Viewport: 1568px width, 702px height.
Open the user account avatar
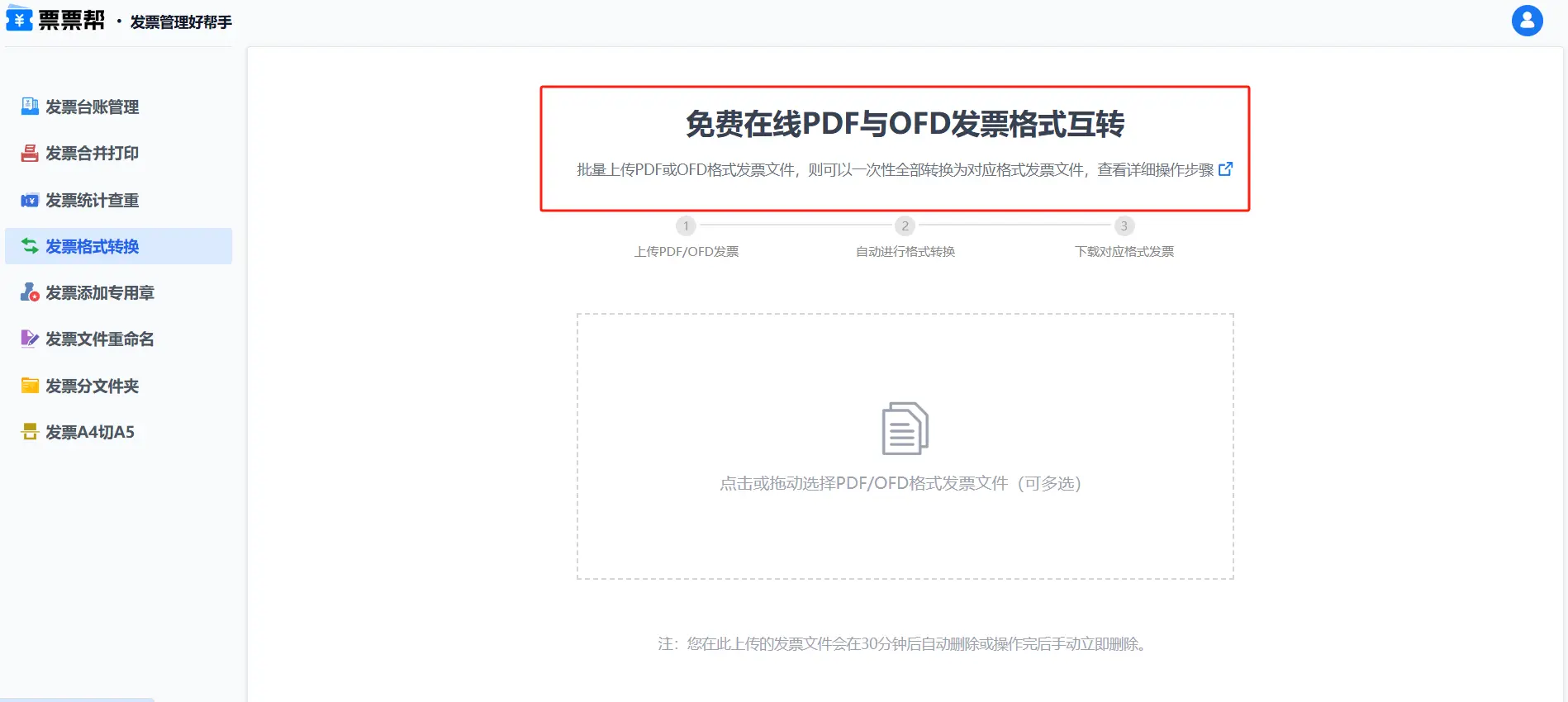[x=1527, y=21]
